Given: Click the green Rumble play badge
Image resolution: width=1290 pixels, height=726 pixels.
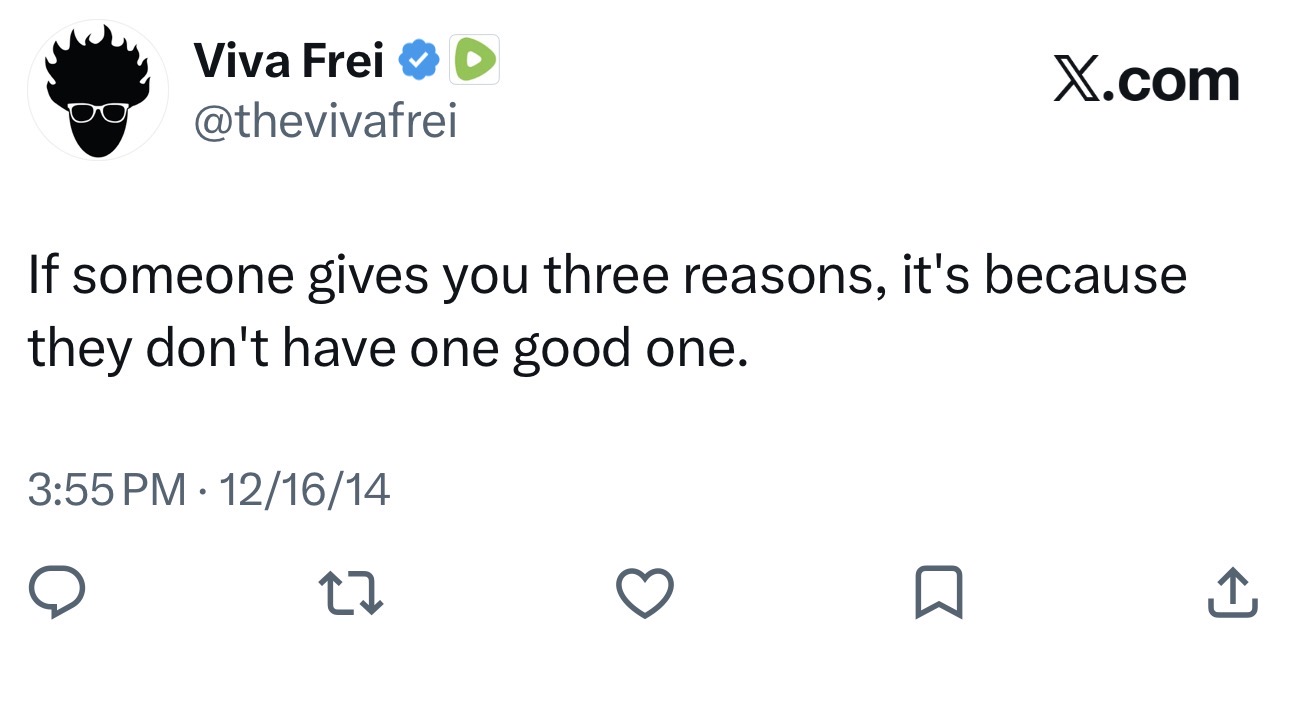Looking at the screenshot, I should tap(474, 62).
